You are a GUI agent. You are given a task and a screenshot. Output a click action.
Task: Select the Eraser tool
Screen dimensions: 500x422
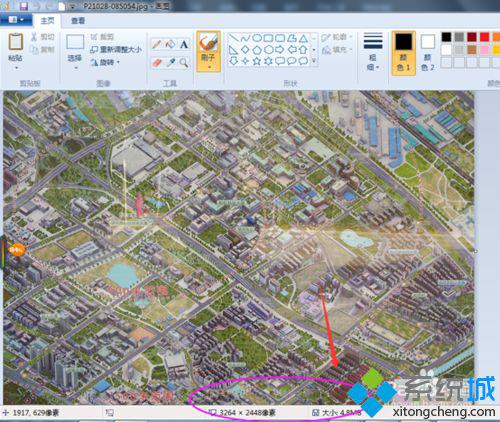(x=157, y=62)
